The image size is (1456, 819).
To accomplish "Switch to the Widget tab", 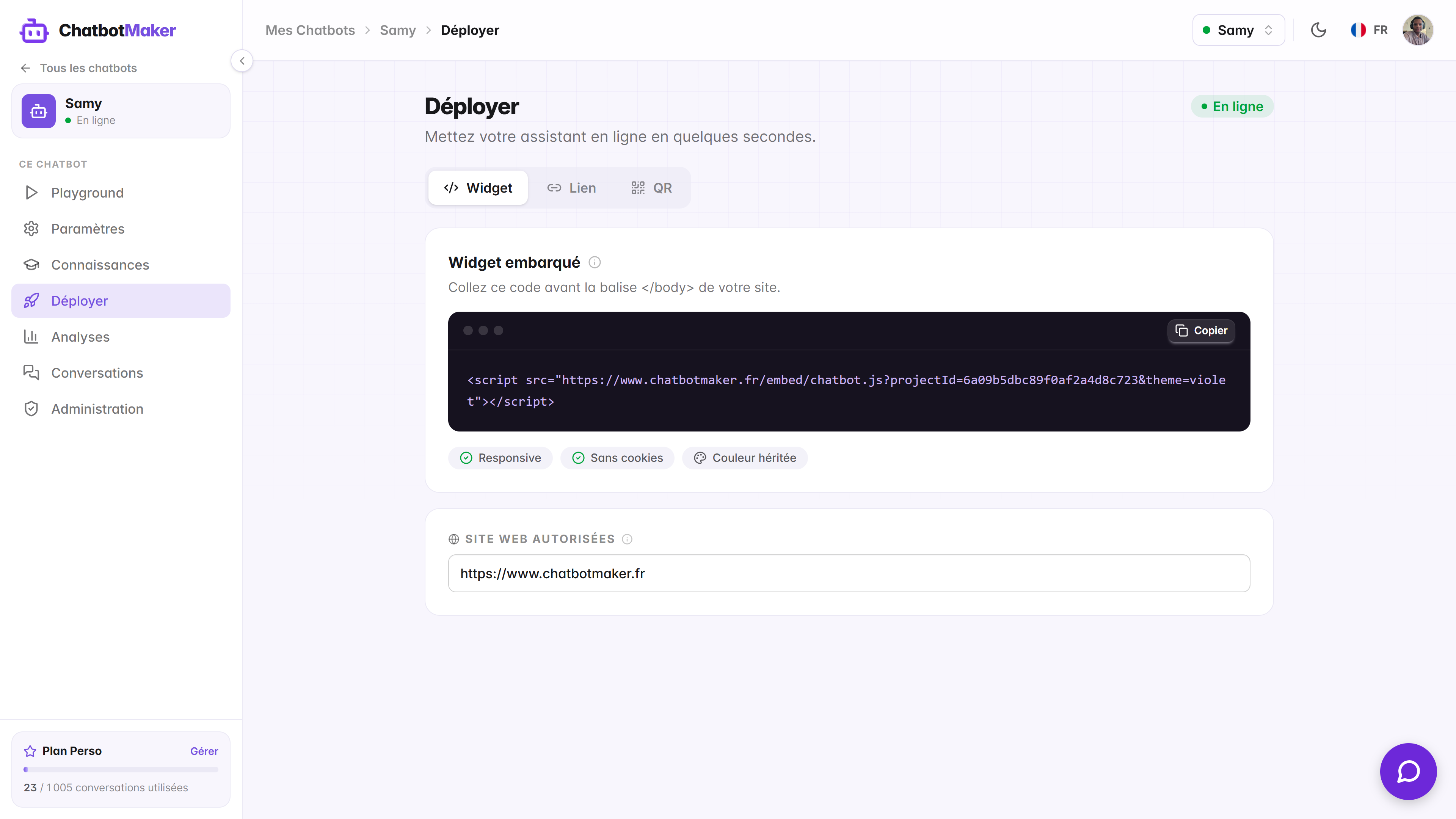I will pos(478,188).
